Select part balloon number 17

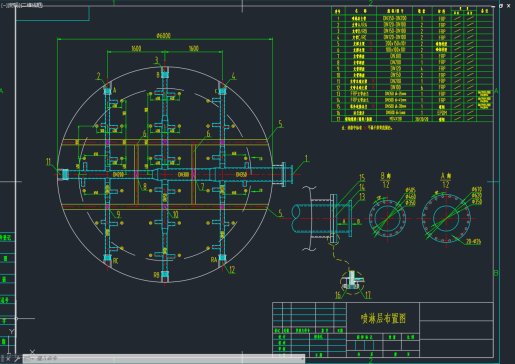tap(368, 295)
